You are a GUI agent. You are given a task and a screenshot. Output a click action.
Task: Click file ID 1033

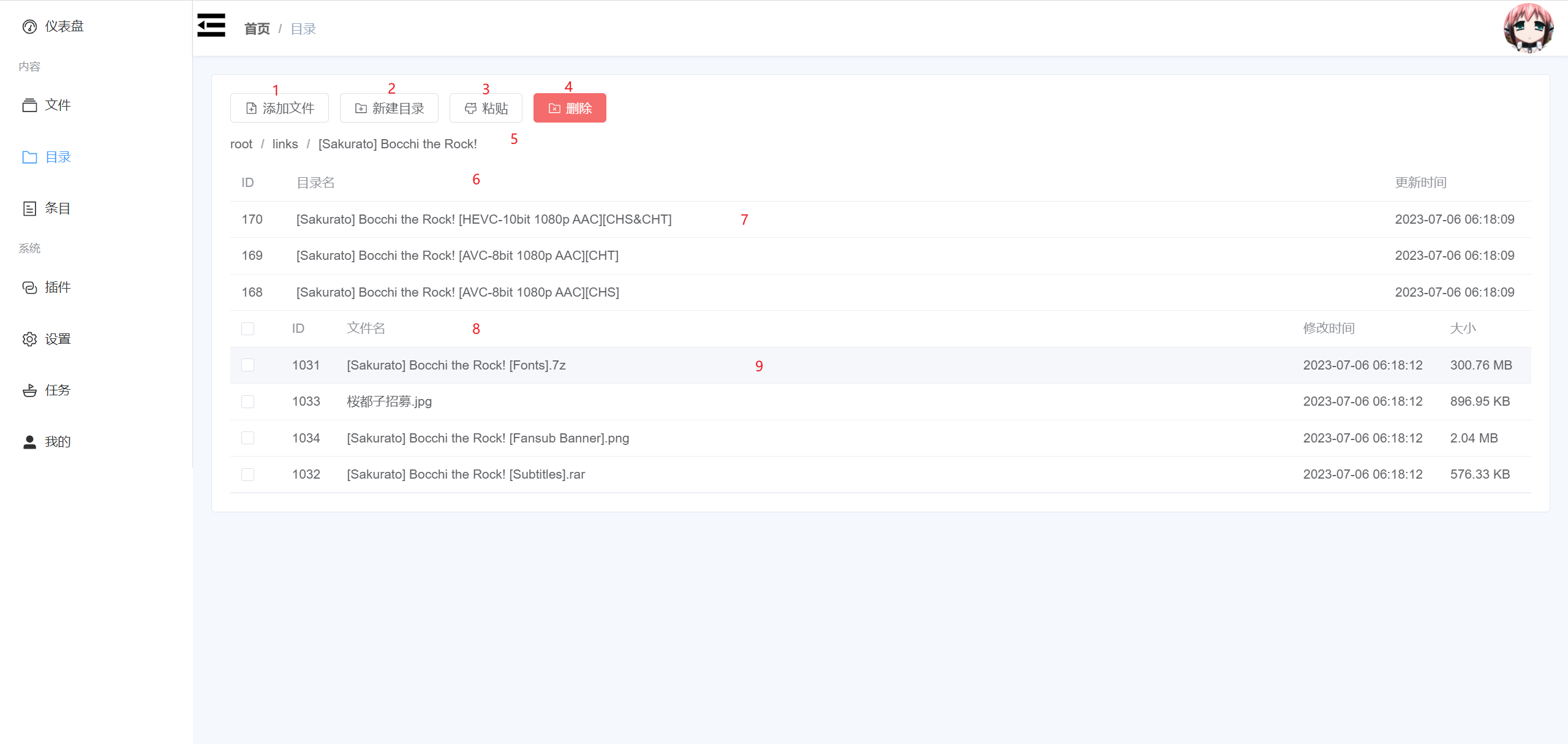306,401
